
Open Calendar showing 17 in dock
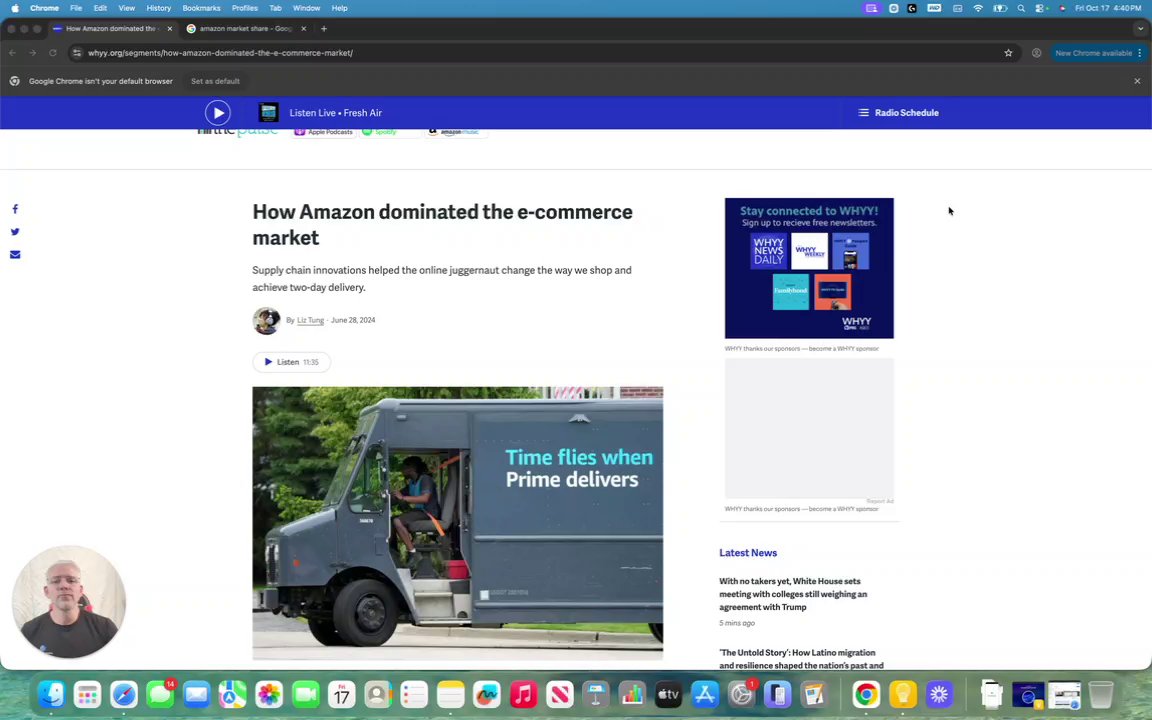click(342, 694)
